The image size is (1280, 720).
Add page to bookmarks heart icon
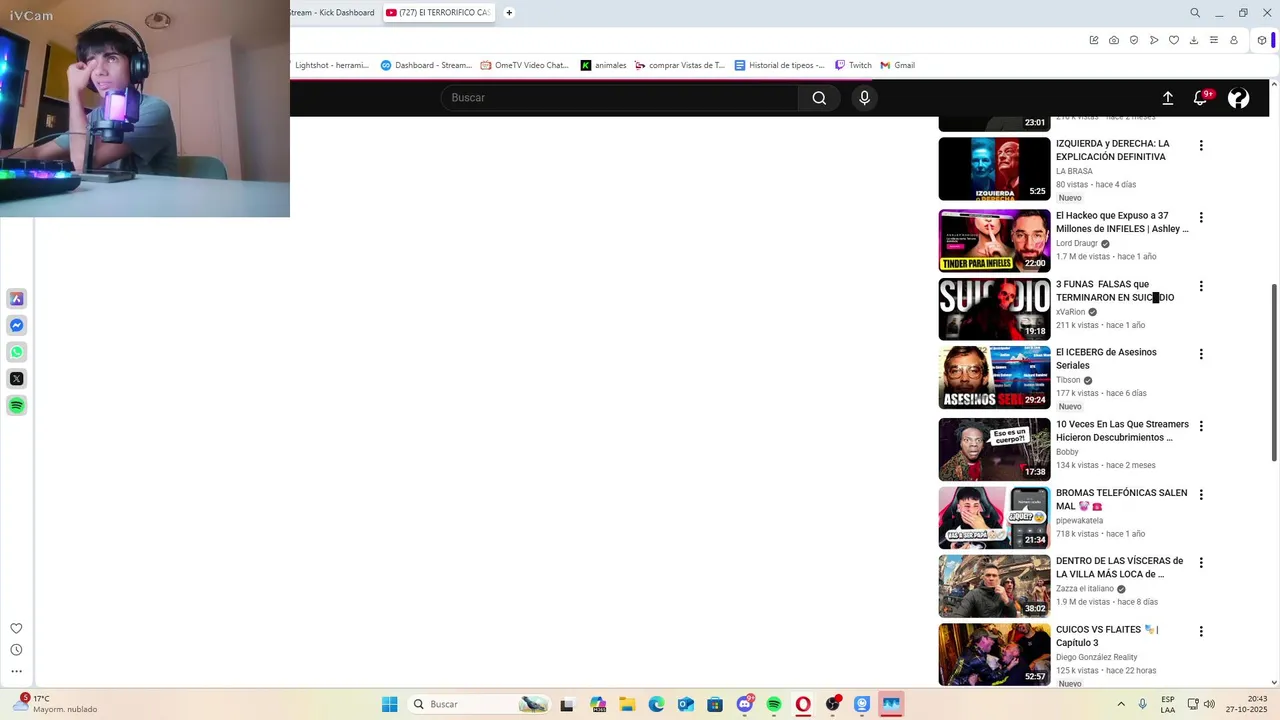1174,40
